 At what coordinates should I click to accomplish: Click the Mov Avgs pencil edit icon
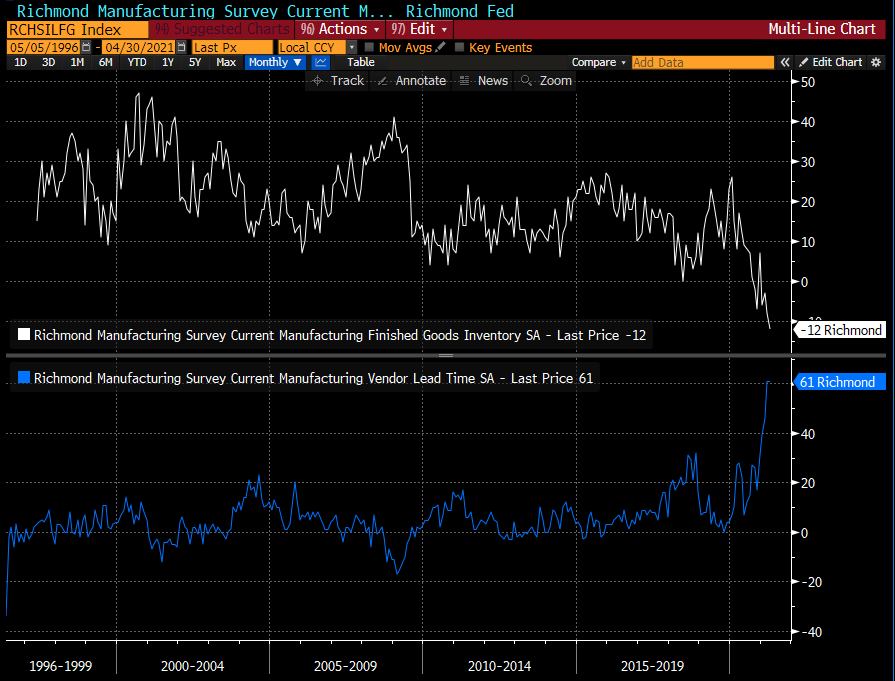440,47
